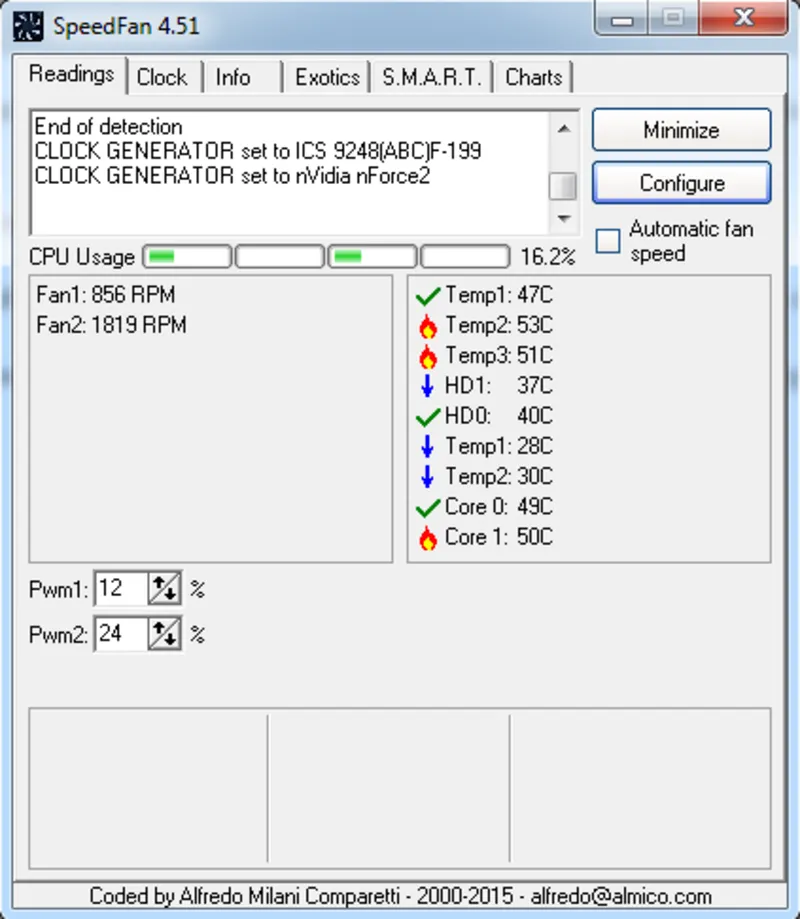800x919 pixels.
Task: Select the 'Fan2: 1819 RPM' reading
Action: click(x=111, y=325)
